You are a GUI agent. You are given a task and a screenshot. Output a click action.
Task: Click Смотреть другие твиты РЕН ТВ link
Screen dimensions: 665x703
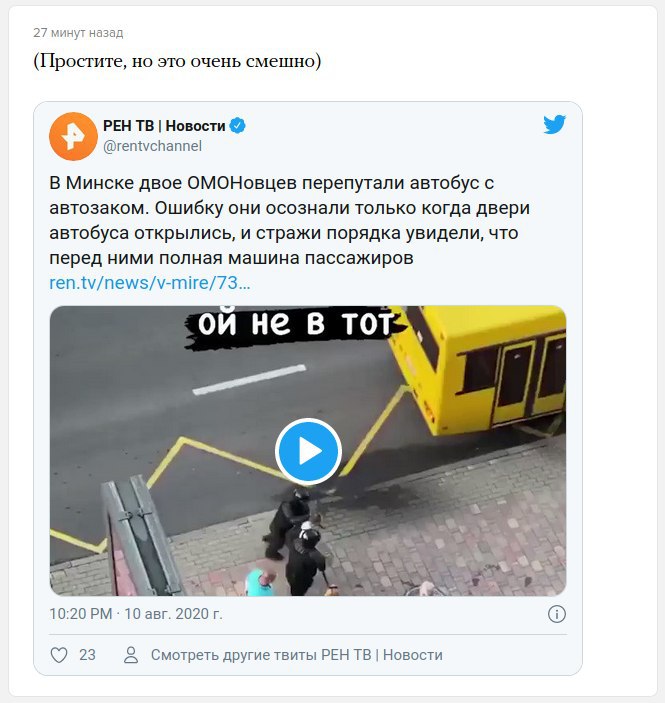[x=296, y=655]
